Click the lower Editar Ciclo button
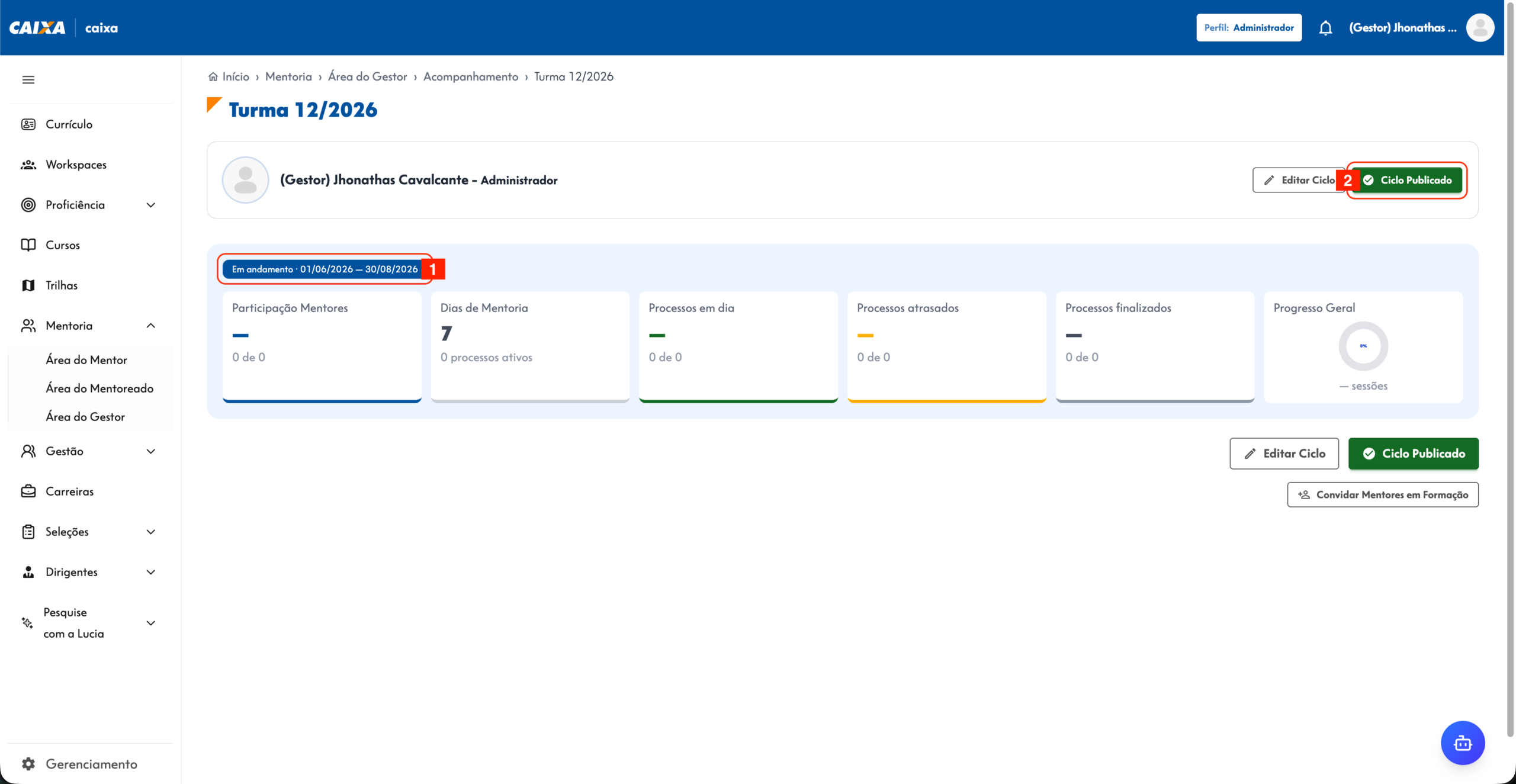 [1284, 454]
